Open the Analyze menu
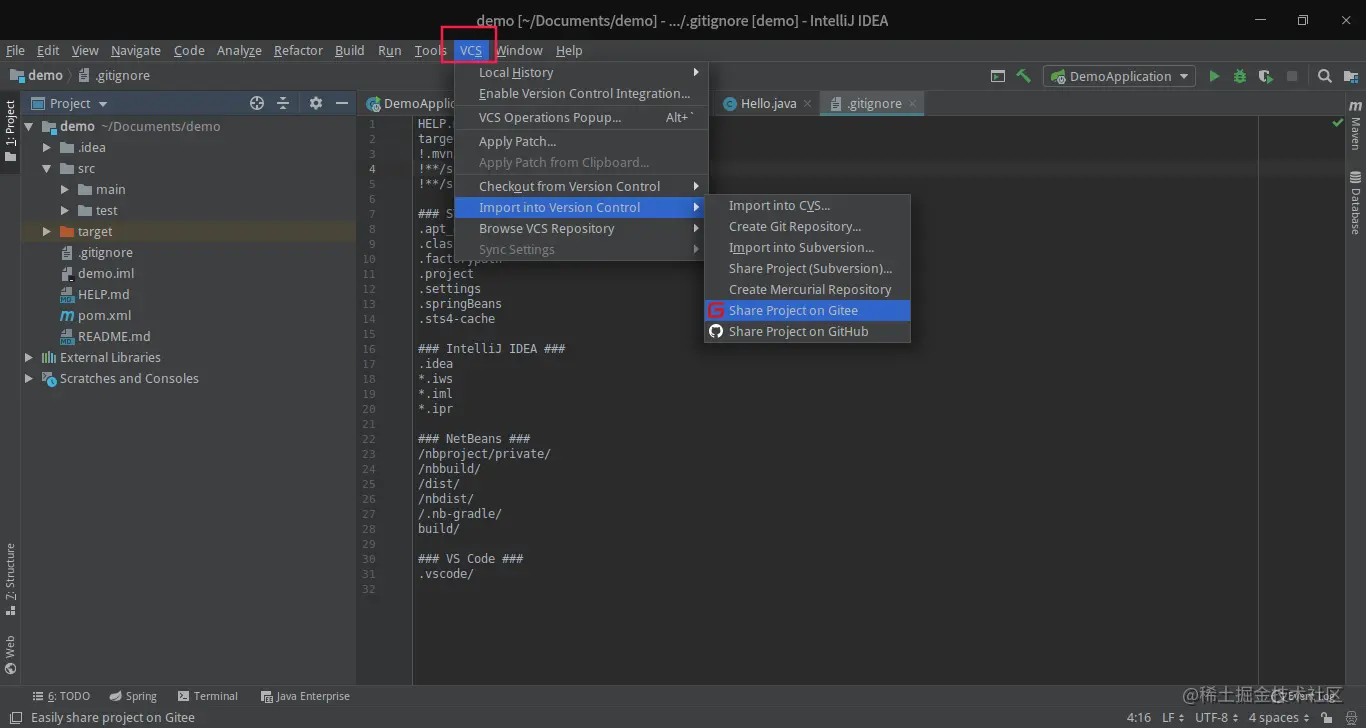1366x728 pixels. [x=239, y=51]
